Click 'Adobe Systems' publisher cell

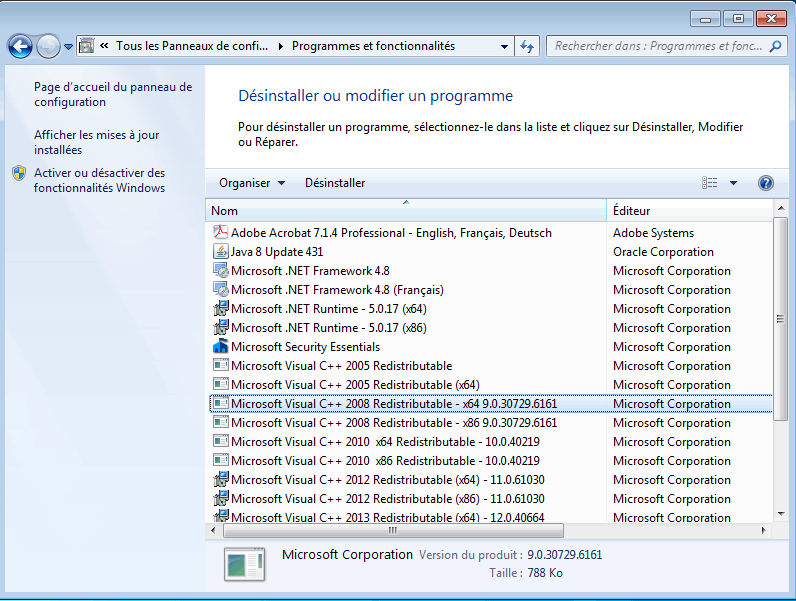pyautogui.click(x=653, y=233)
